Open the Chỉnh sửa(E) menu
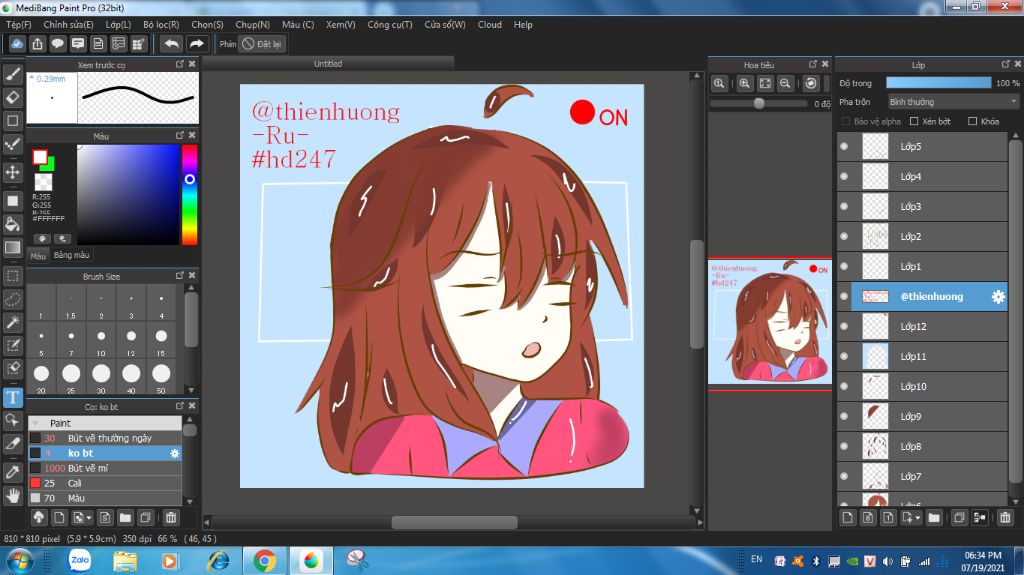The width and height of the screenshot is (1024, 575). coord(68,25)
